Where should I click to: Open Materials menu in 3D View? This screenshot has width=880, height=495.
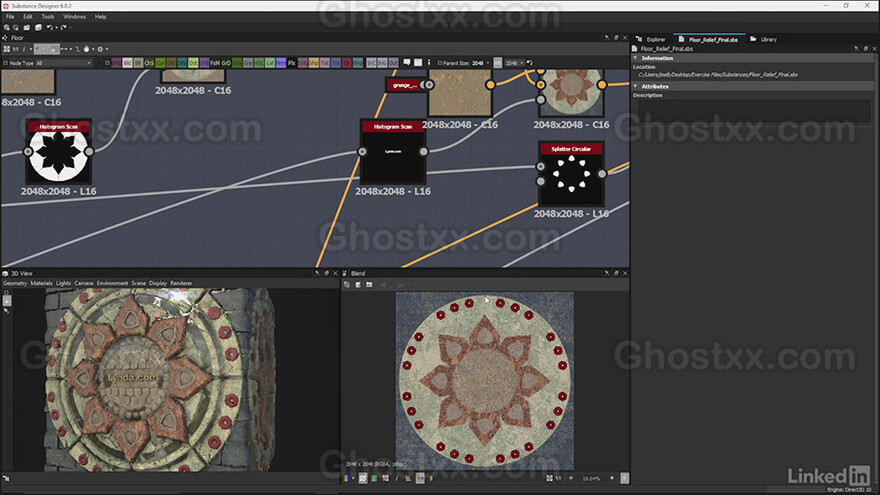41,283
